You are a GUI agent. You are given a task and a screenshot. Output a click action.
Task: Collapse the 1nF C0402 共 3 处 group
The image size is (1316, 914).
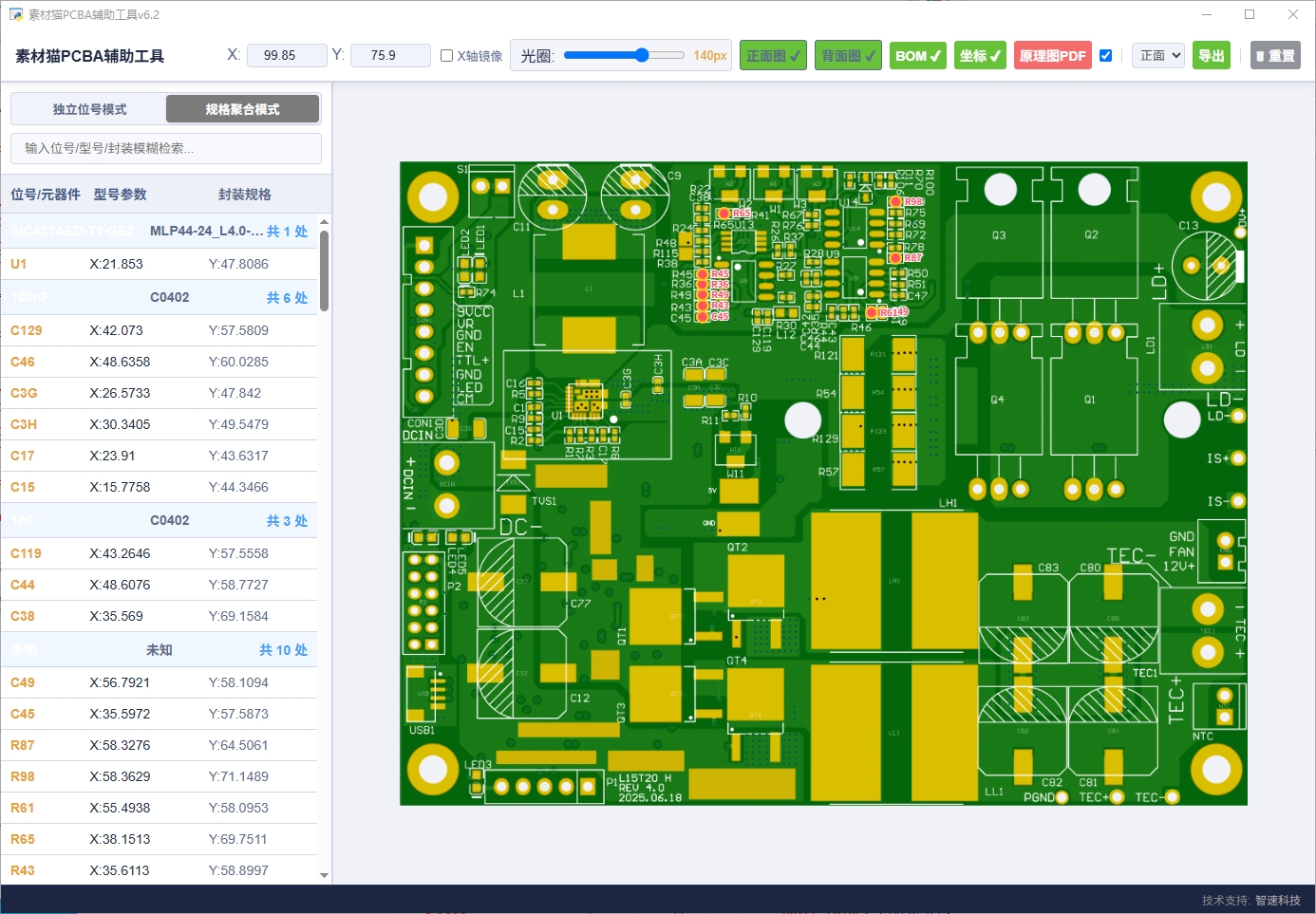pos(160,521)
